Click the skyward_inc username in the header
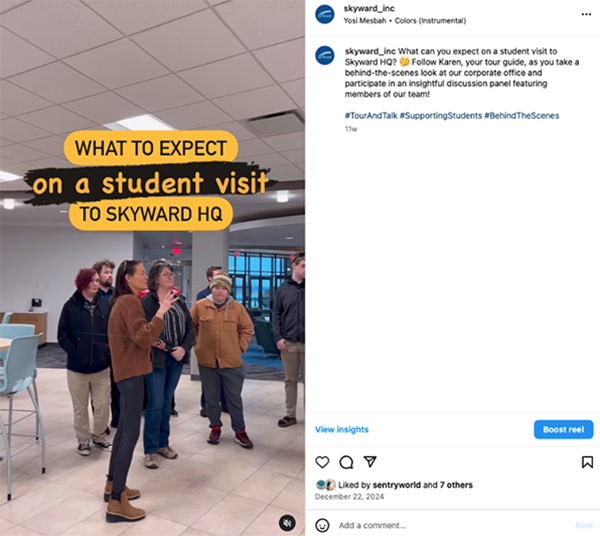 [369, 8]
